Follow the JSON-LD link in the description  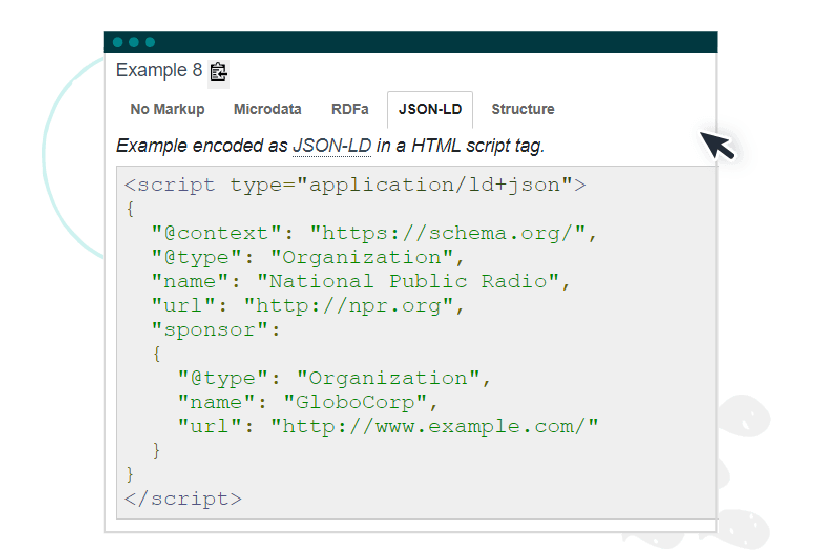[332, 146]
